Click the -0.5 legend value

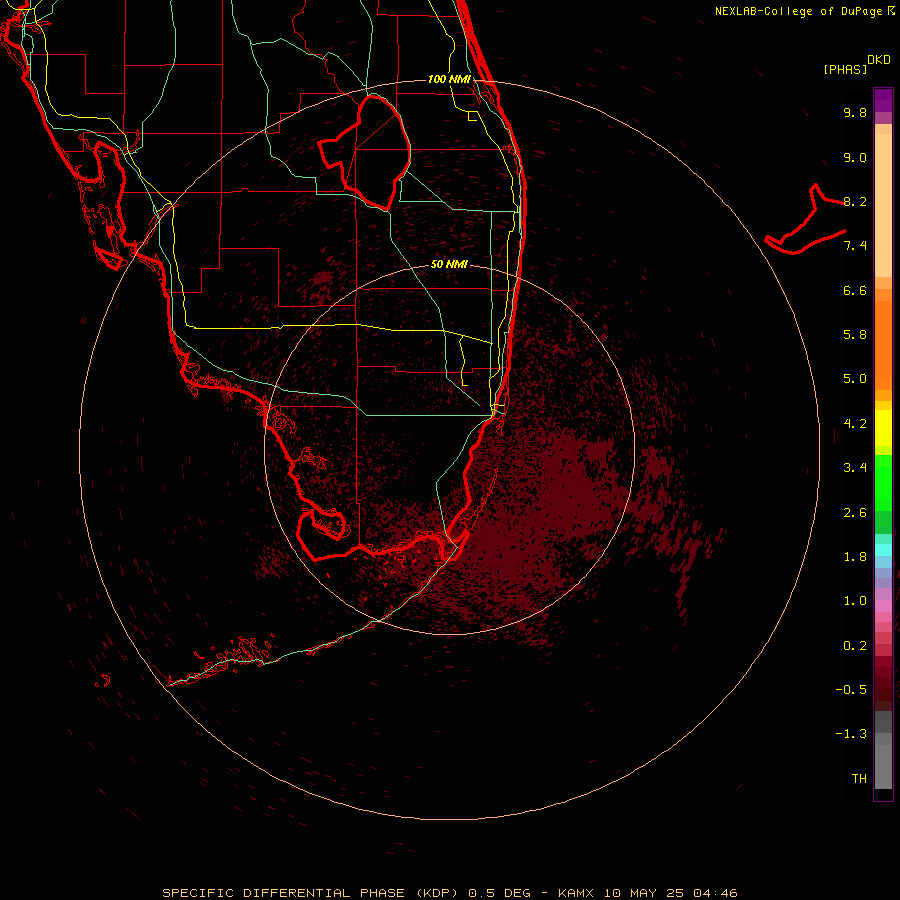click(851, 689)
